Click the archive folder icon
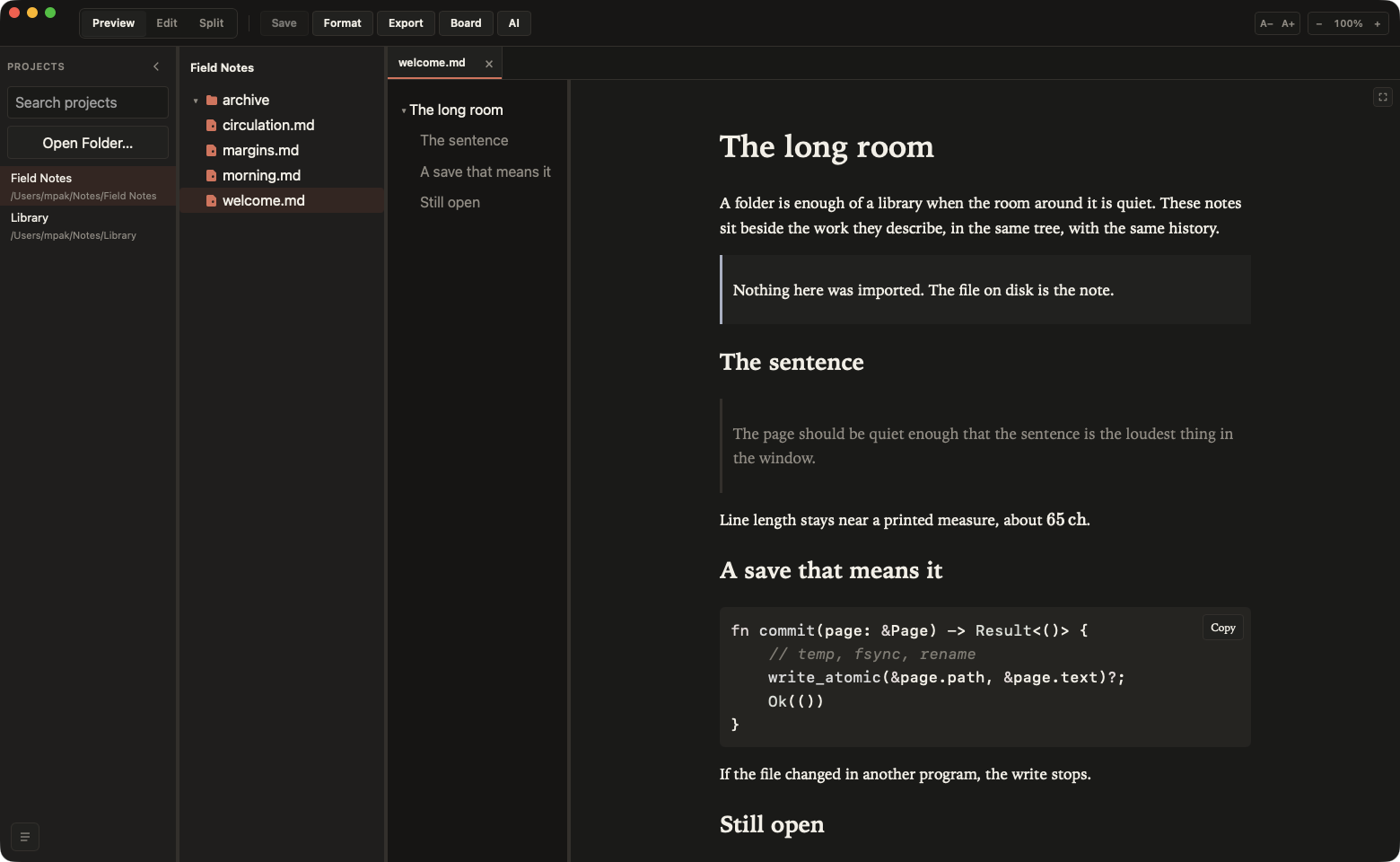The width and height of the screenshot is (1400, 862). pos(212,101)
